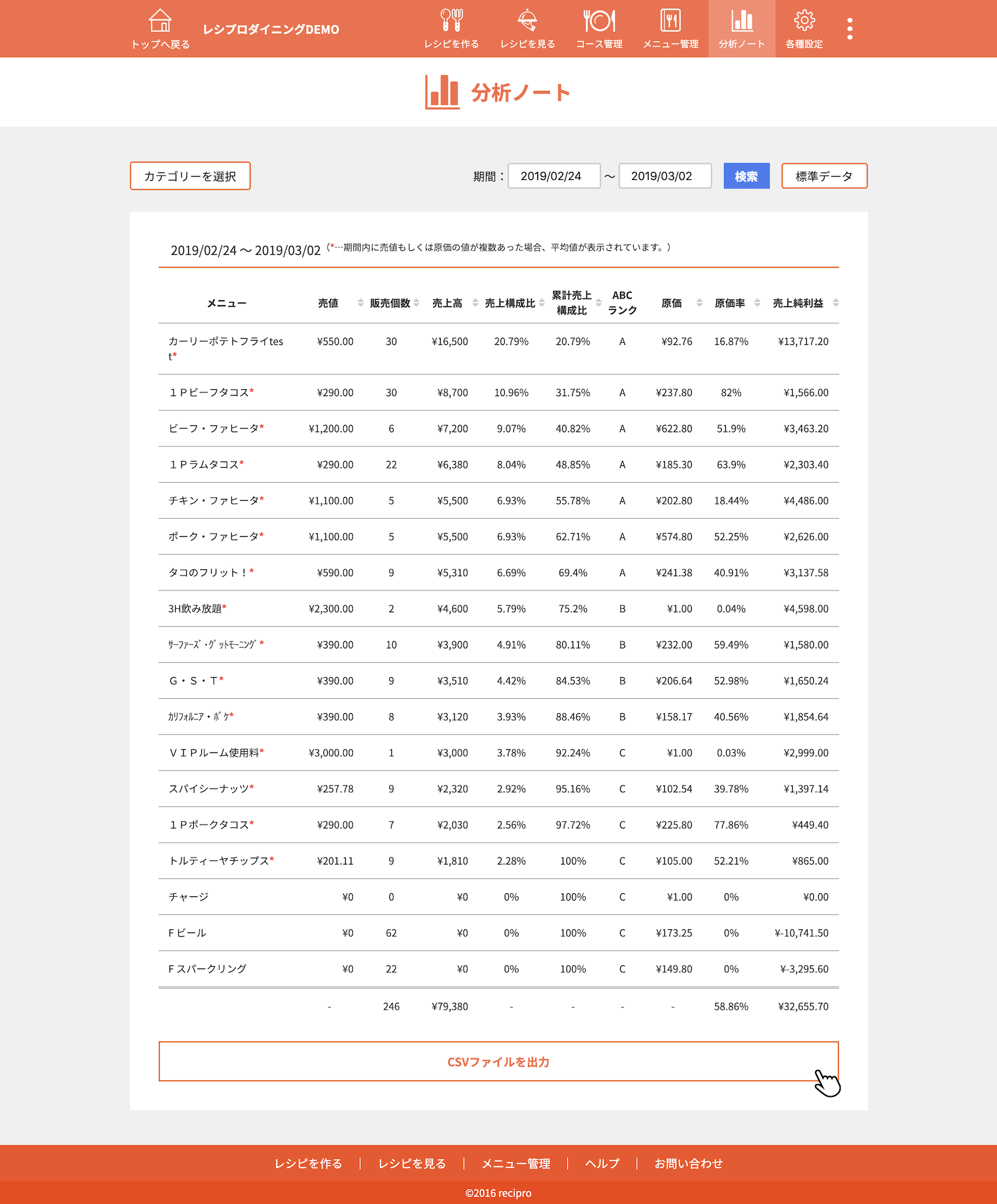The height and width of the screenshot is (1204, 997).
Task: Click the 標準データ button
Action: 824,176
